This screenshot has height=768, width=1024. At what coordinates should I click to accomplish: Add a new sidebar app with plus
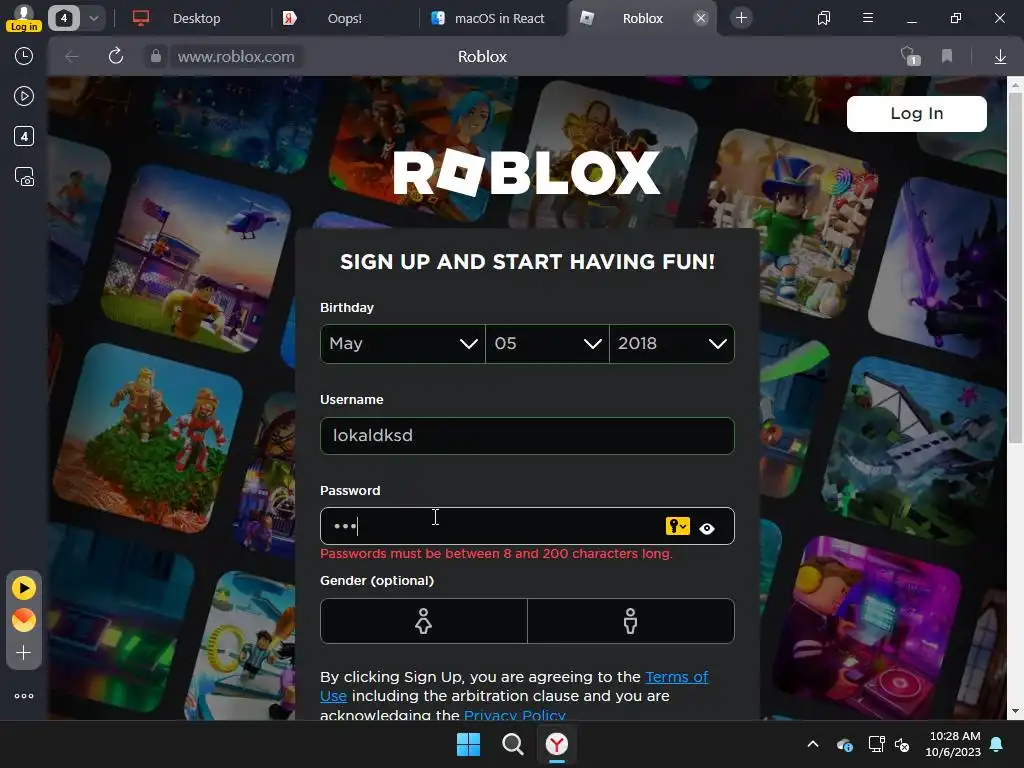coord(24,652)
